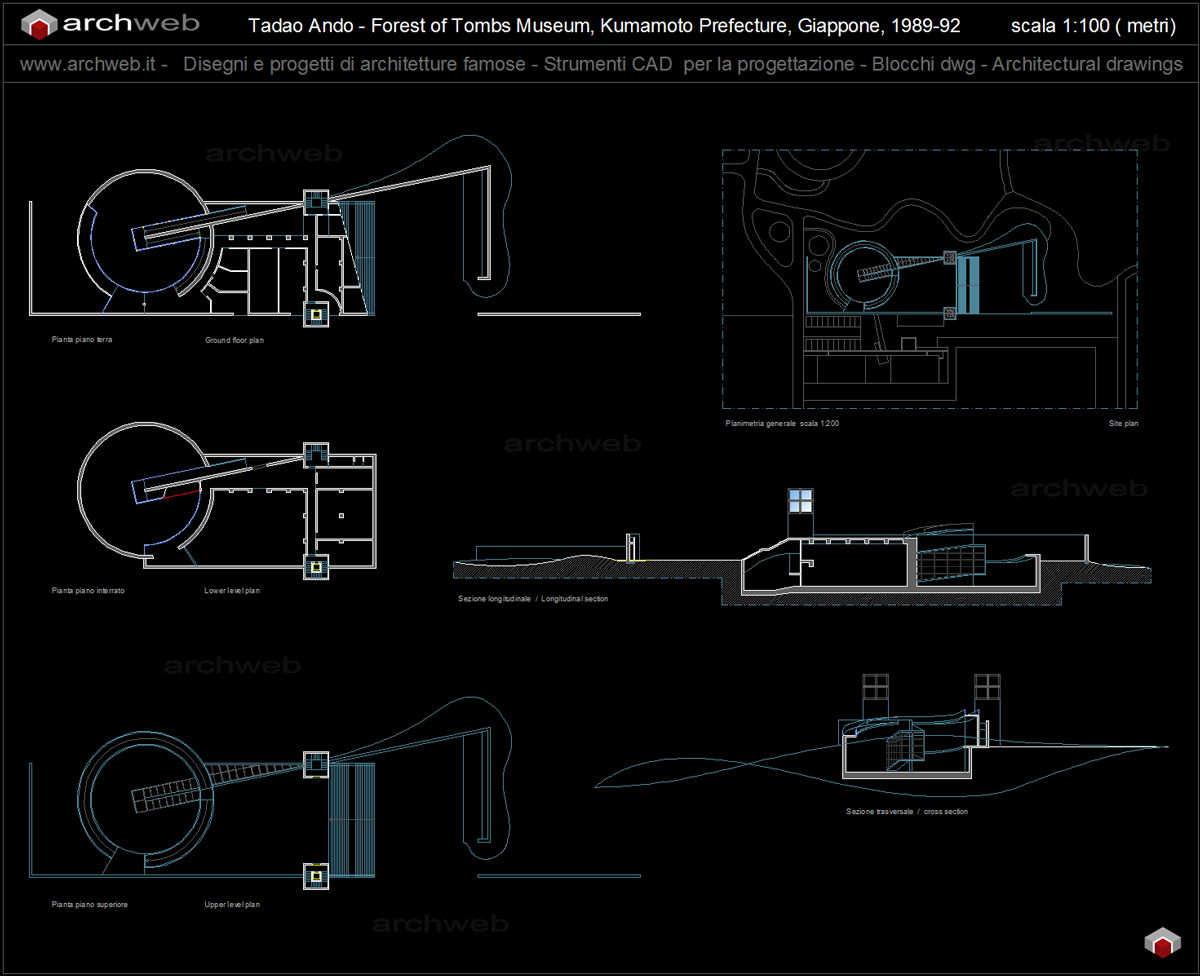1200x976 pixels.
Task: Click the archweb wordmark in the header
Action: pos(131,23)
